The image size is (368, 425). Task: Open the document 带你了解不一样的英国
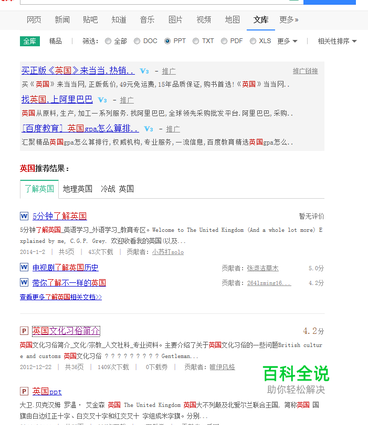pos(69,283)
